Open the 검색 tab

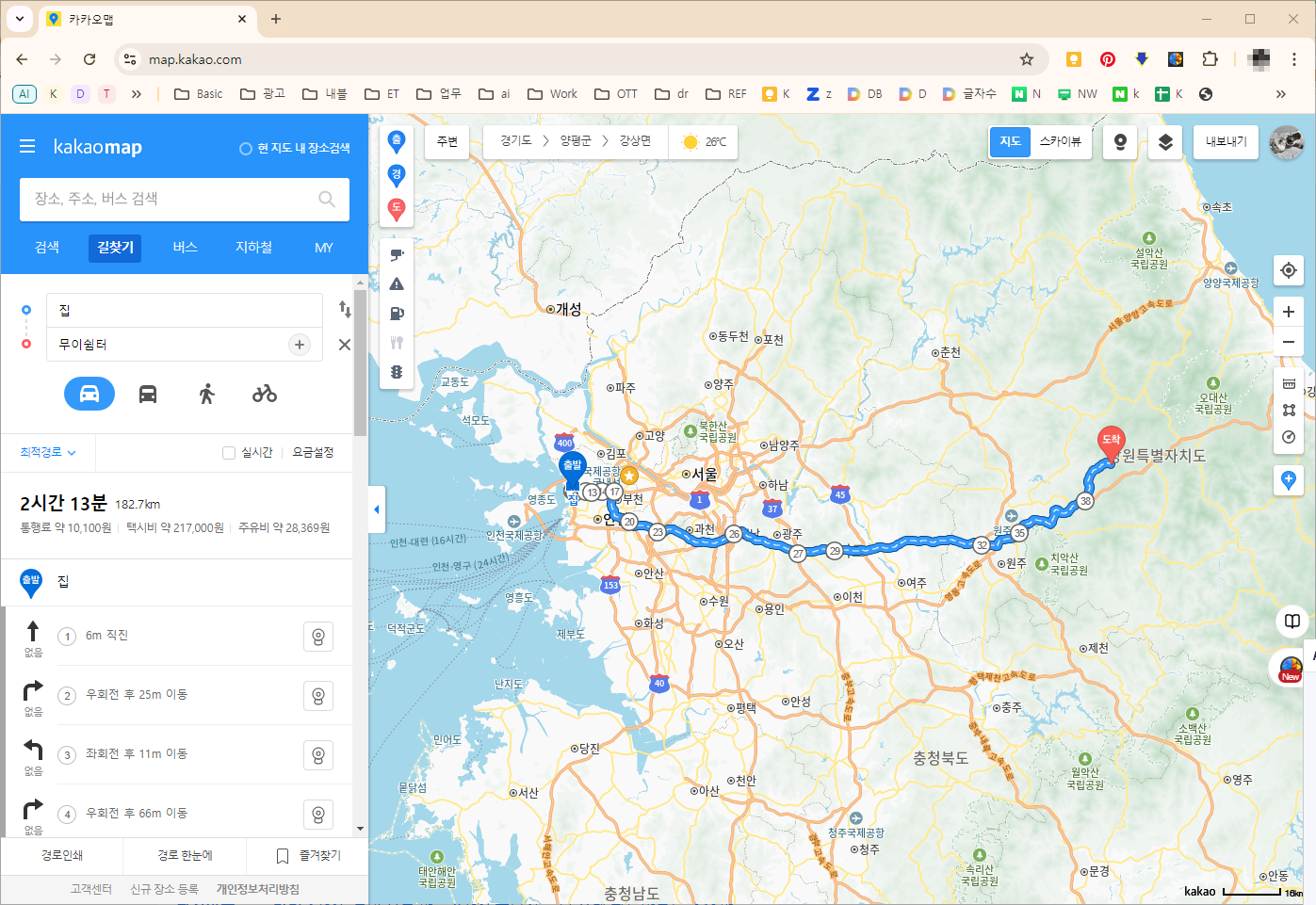47,248
